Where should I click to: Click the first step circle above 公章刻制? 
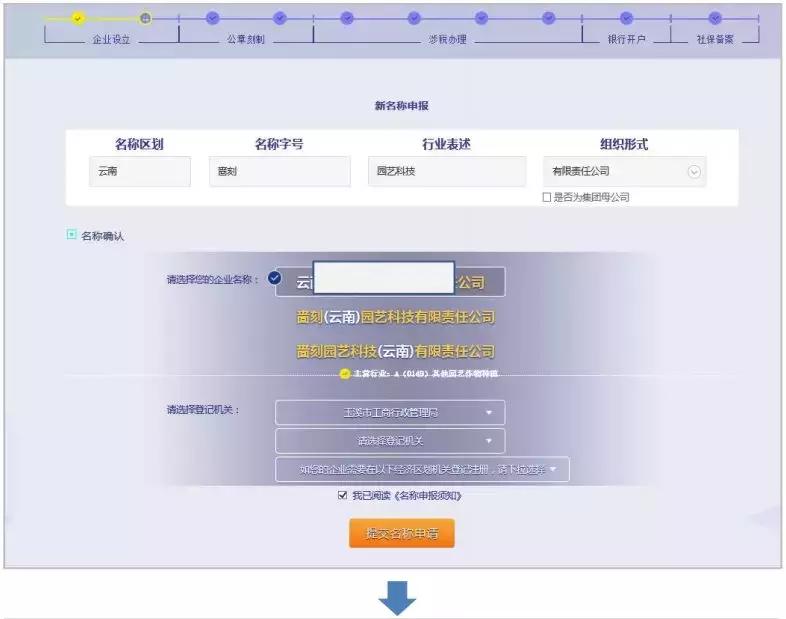click(213, 19)
